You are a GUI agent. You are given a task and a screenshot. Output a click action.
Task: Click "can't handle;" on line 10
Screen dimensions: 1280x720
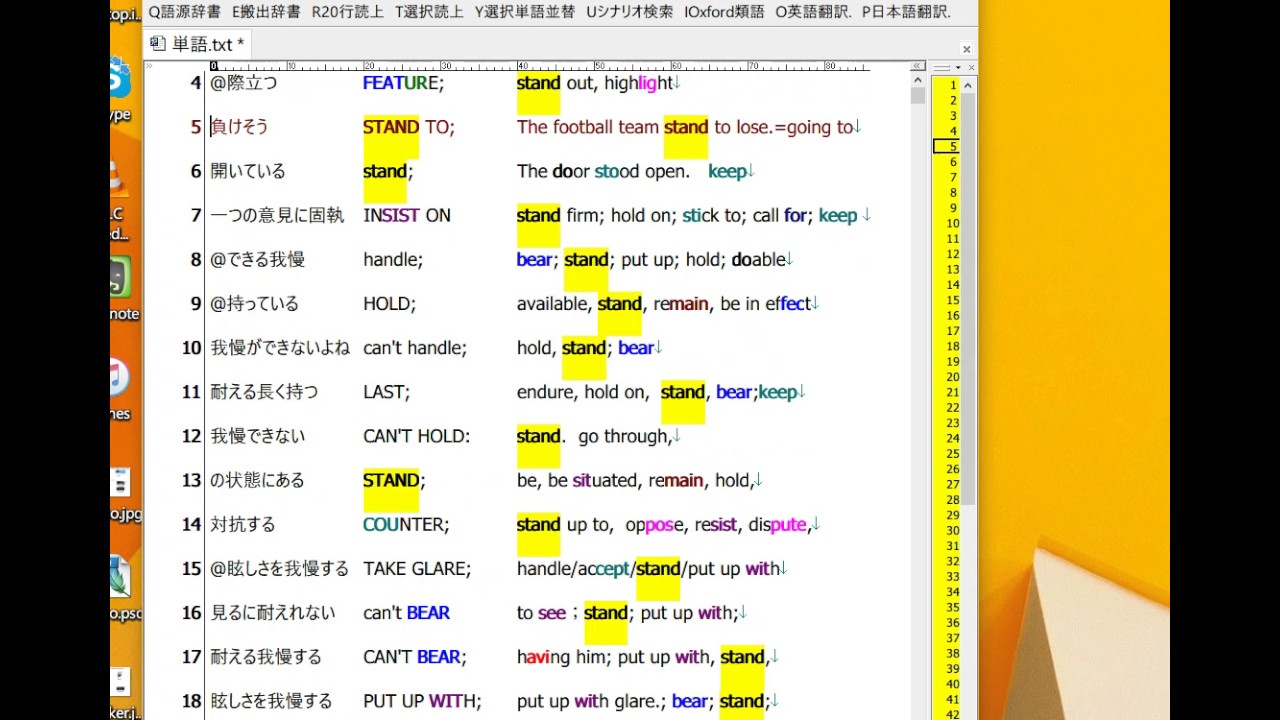coord(415,348)
